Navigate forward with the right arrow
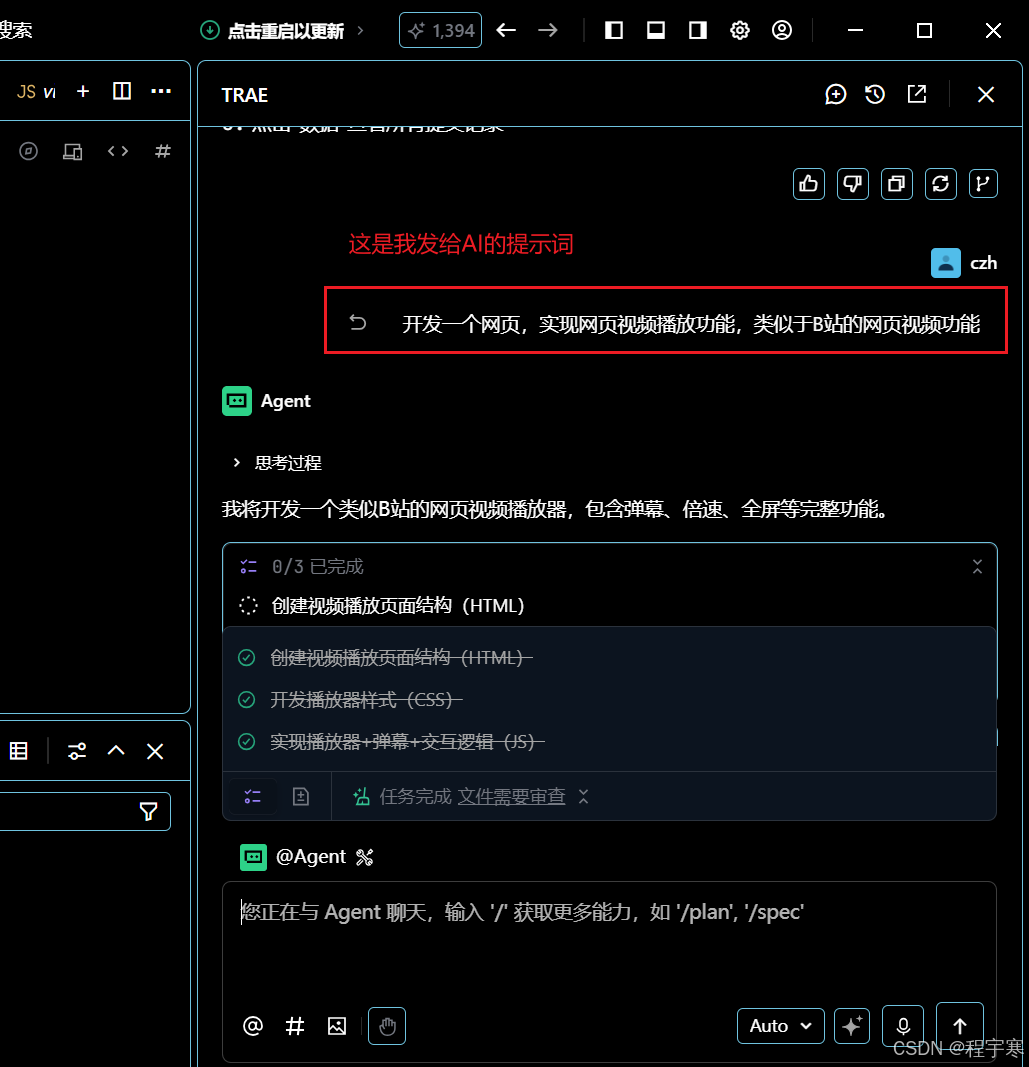 [548, 31]
